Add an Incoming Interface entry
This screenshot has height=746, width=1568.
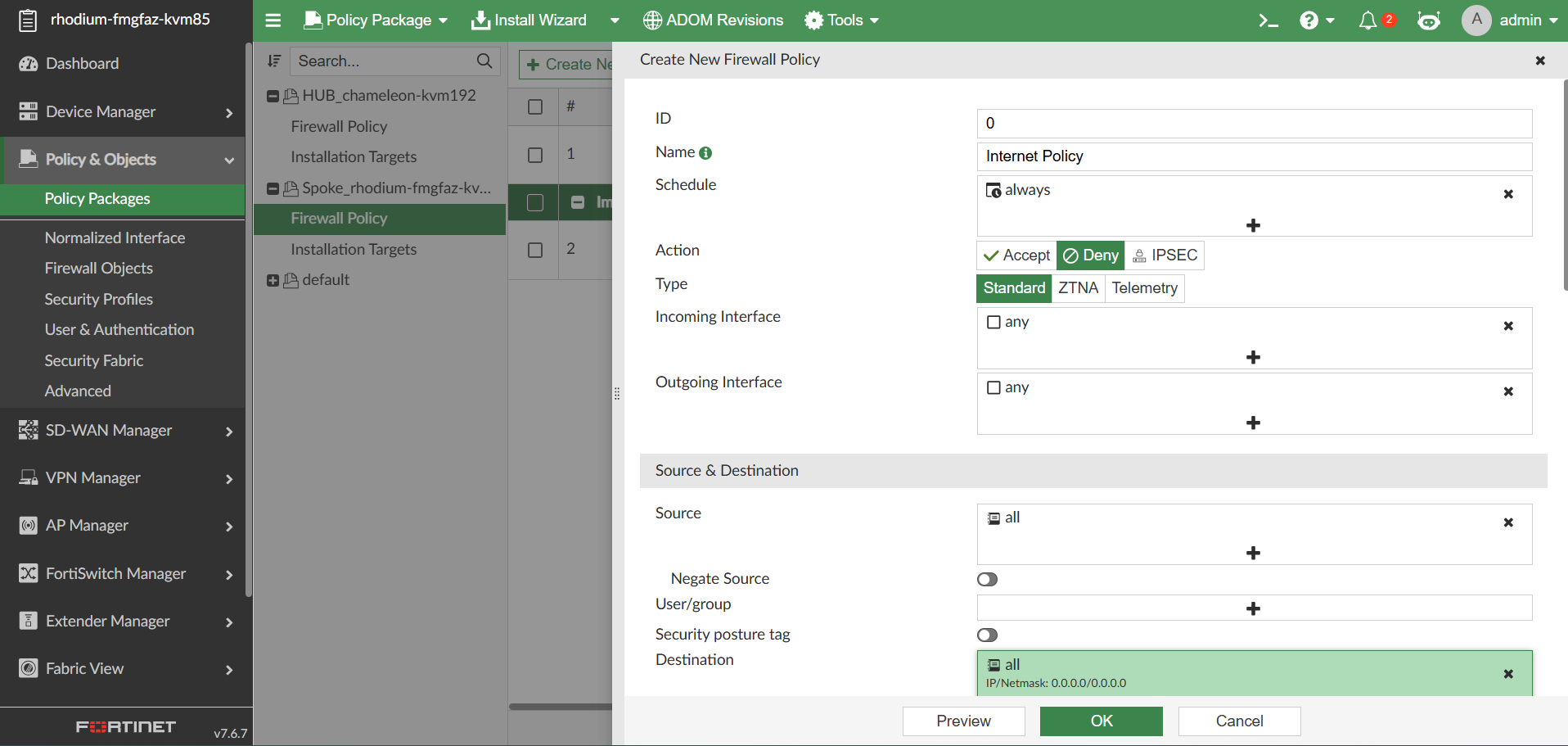coord(1253,357)
